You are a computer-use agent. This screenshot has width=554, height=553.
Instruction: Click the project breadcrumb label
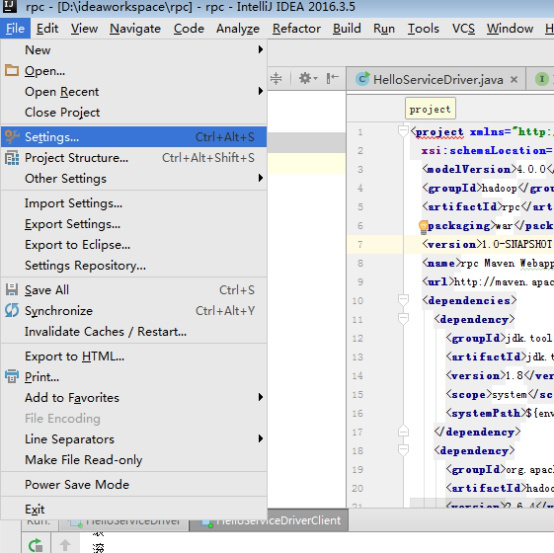(430, 109)
